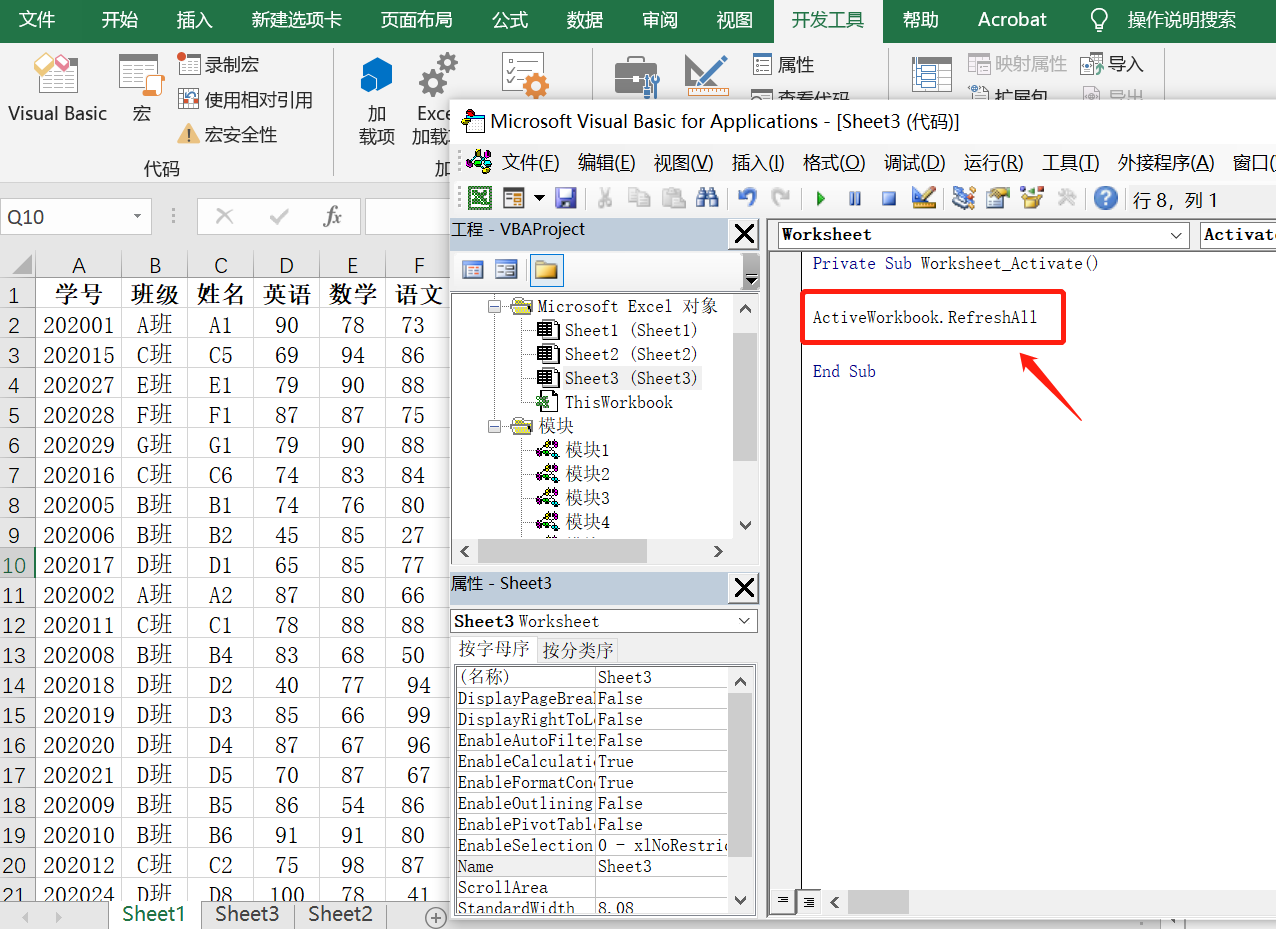Select ThisWorkbook in project tree
Screen dimensions: 1276x929
[x=619, y=402]
